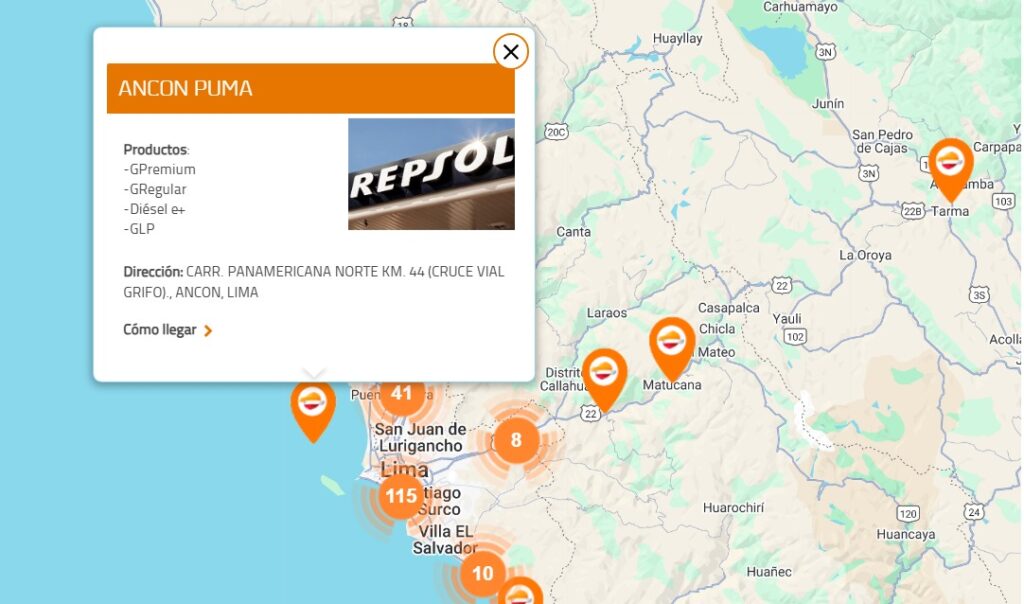Select the Repsol marker near Distrito Callahuanca
The width and height of the screenshot is (1024, 604).
(604, 380)
